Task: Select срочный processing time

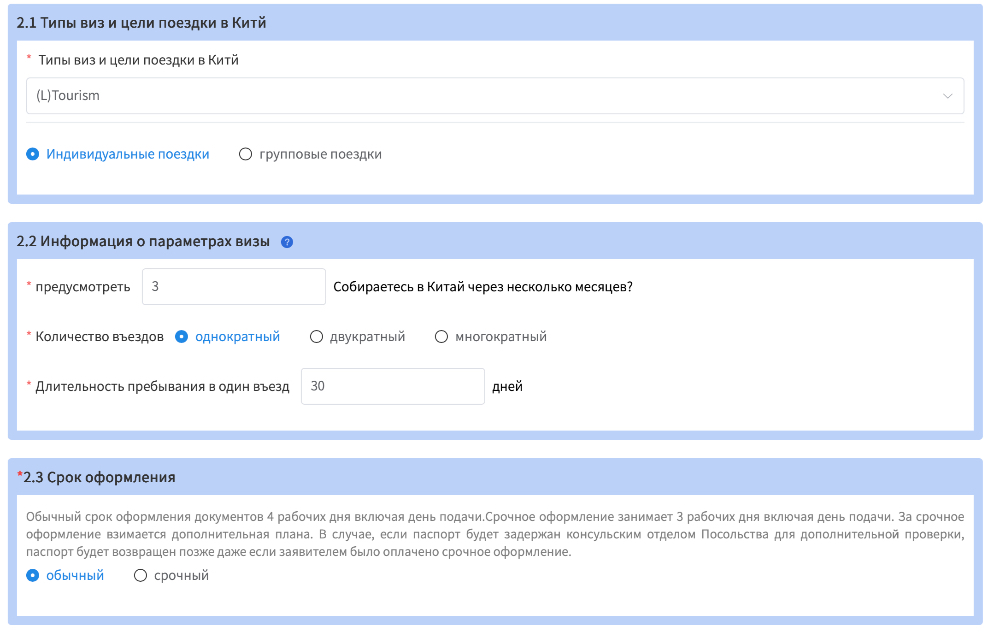Action: click(141, 575)
